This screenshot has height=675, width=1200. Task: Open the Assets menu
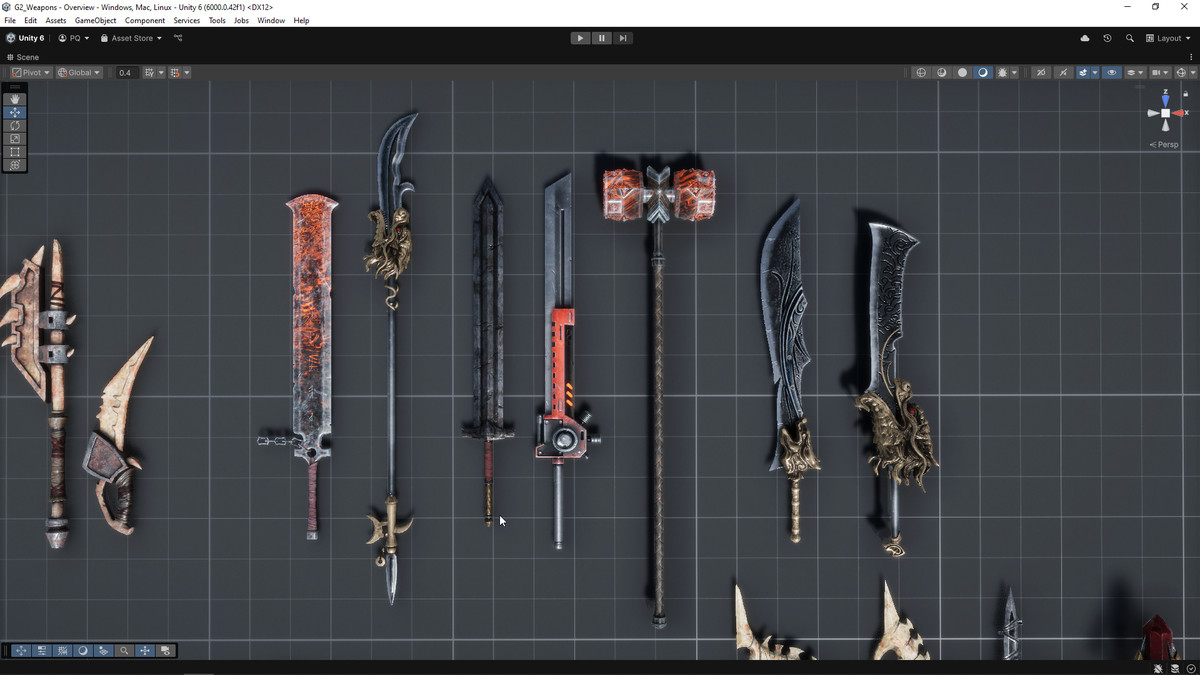(x=56, y=20)
